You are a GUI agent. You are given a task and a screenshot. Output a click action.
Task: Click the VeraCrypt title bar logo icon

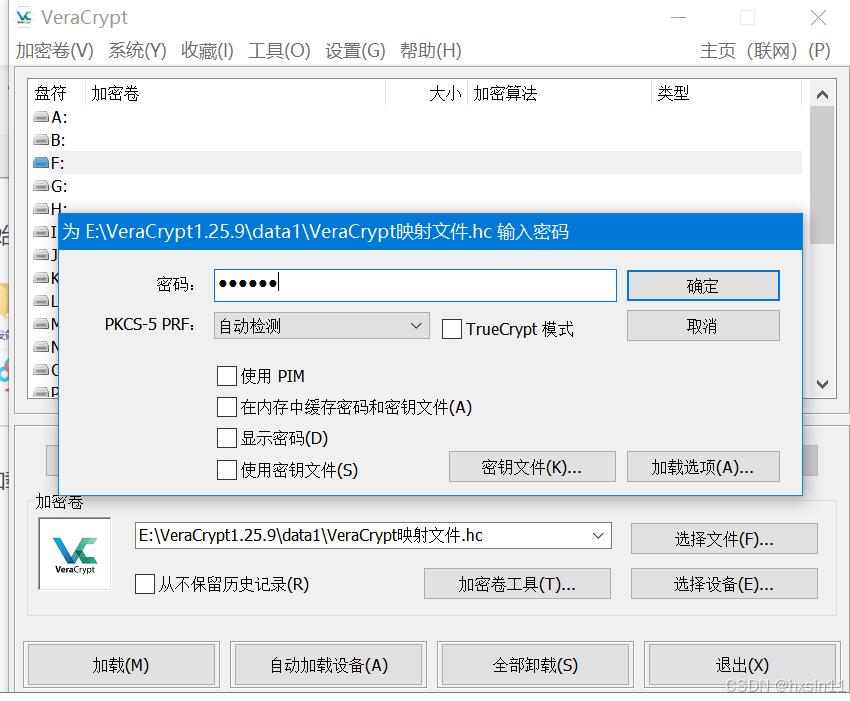(24, 17)
